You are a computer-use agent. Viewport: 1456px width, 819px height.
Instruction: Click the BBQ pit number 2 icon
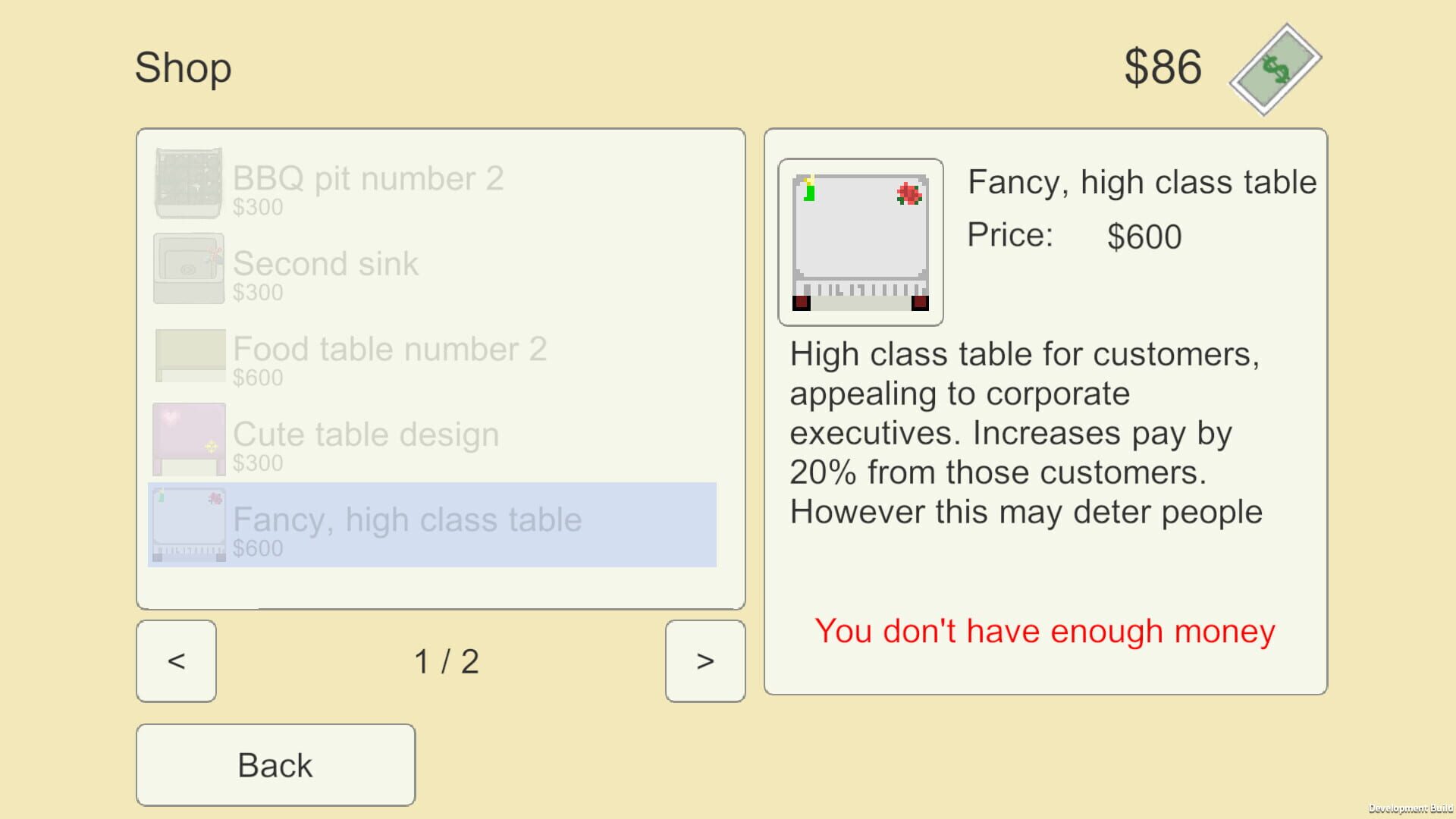coord(189,183)
